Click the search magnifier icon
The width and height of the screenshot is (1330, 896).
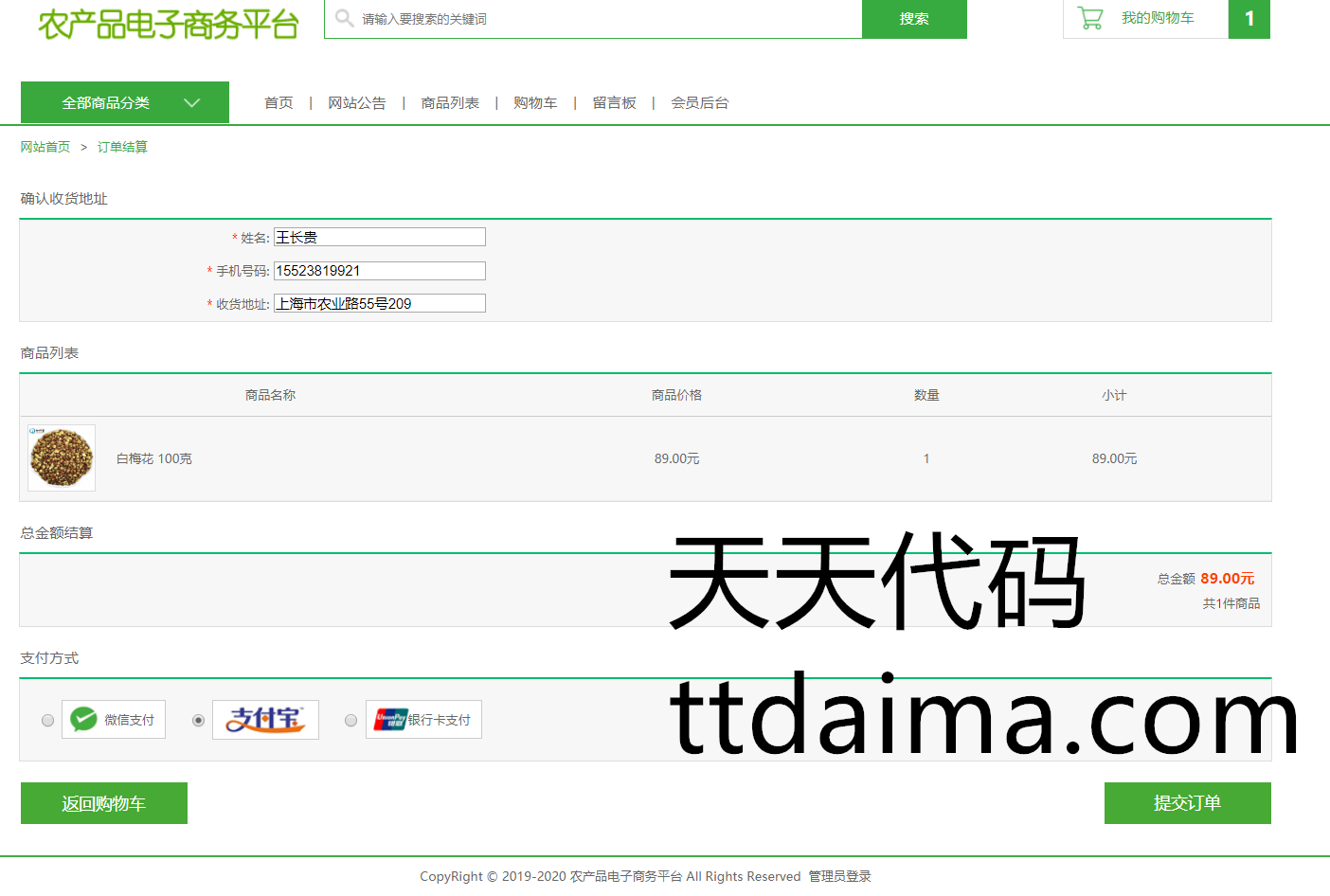(x=344, y=18)
